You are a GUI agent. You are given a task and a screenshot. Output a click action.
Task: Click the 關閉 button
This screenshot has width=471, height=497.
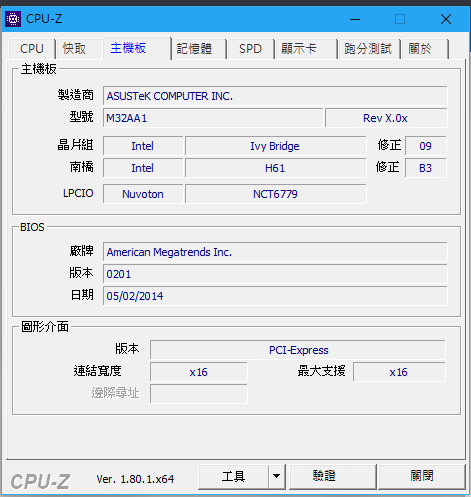click(422, 476)
